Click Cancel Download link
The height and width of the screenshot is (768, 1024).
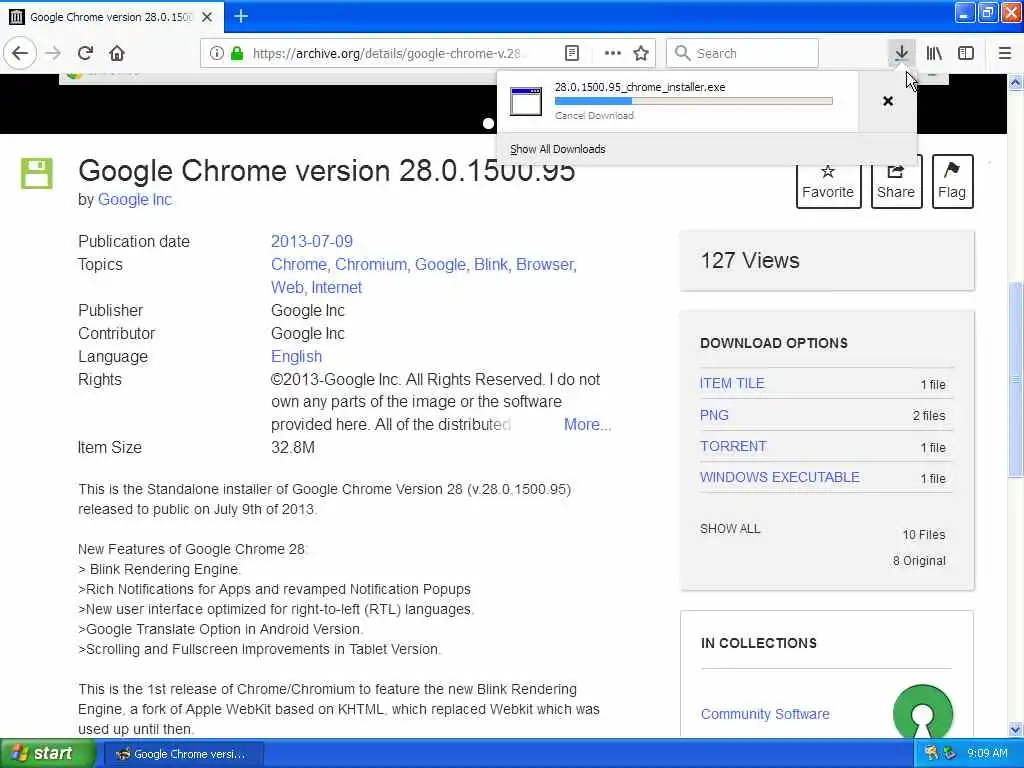[594, 116]
